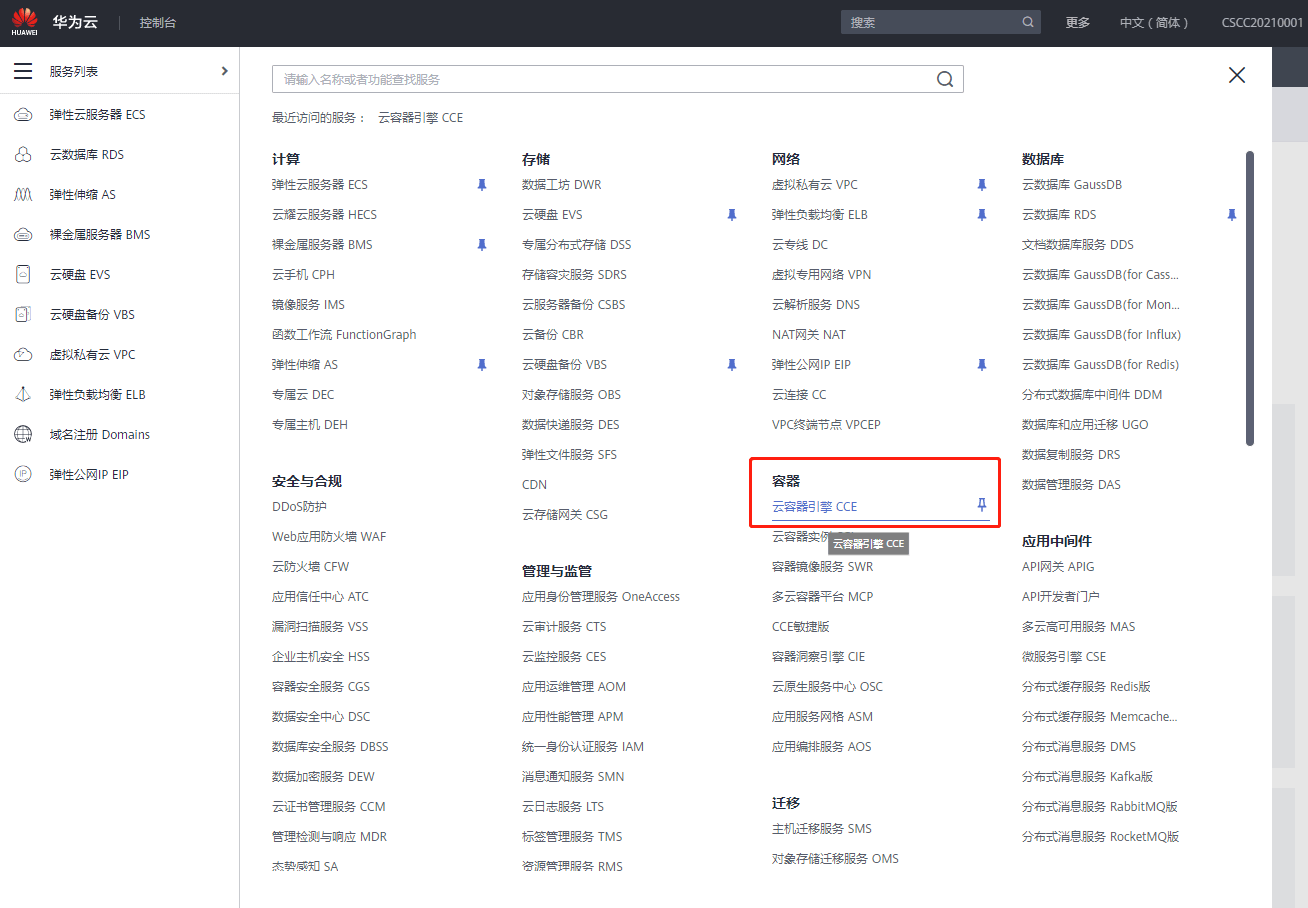Image resolution: width=1308 pixels, height=908 pixels.
Task: Select 虚拟私有云 VPC in the left sidebar
Action: 93,355
